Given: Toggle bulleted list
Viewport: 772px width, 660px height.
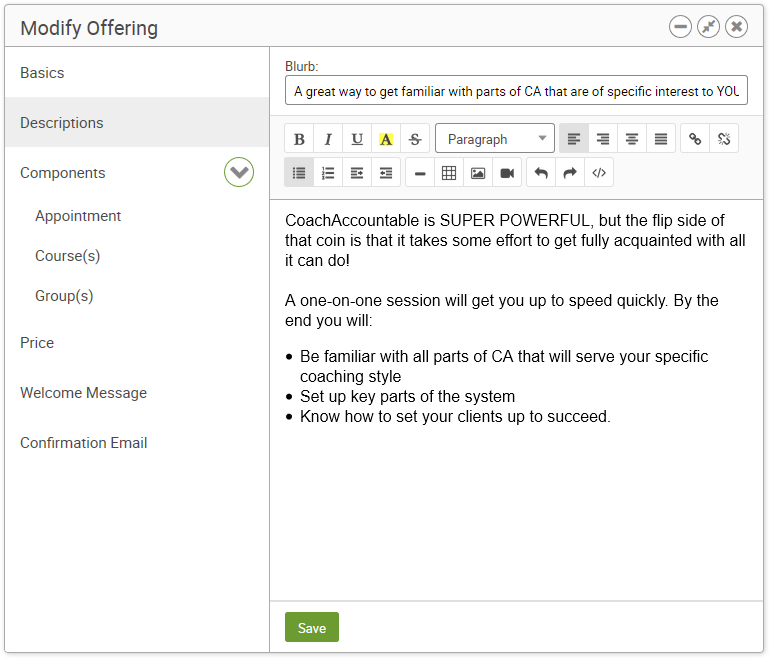Looking at the screenshot, I should click(299, 173).
